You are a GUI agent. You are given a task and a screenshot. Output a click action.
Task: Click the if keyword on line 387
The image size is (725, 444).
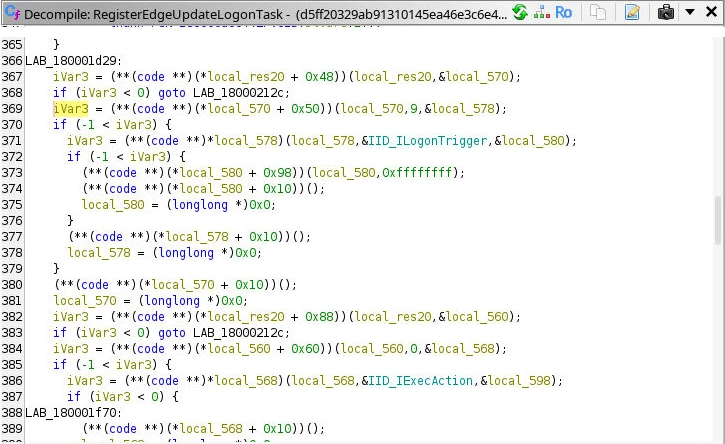coord(74,397)
